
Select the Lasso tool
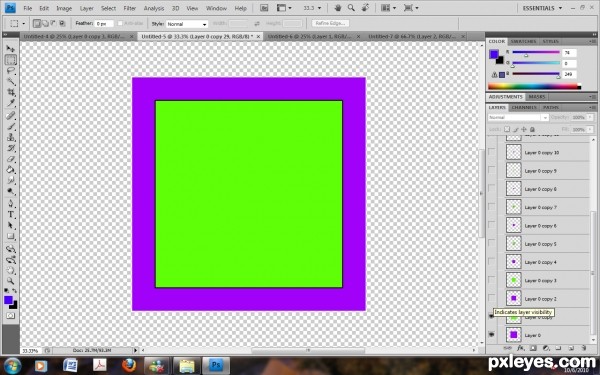point(11,71)
